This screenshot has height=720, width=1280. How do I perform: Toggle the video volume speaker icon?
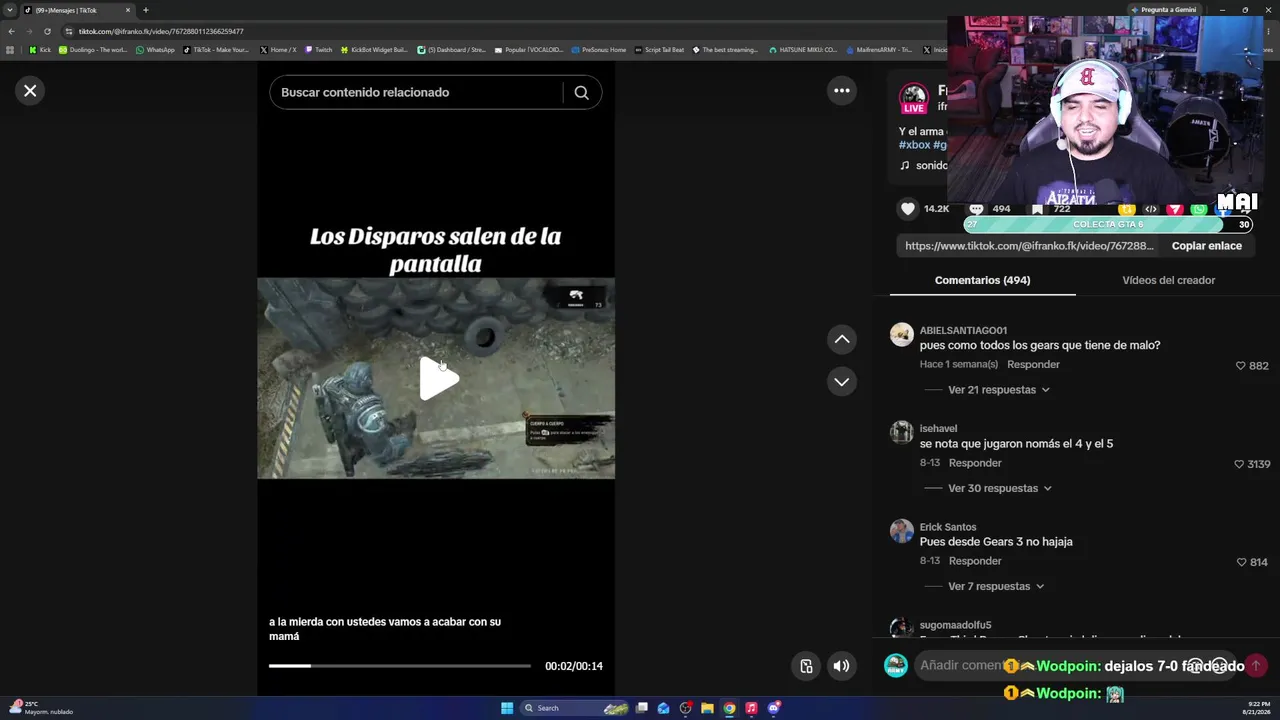tap(842, 666)
